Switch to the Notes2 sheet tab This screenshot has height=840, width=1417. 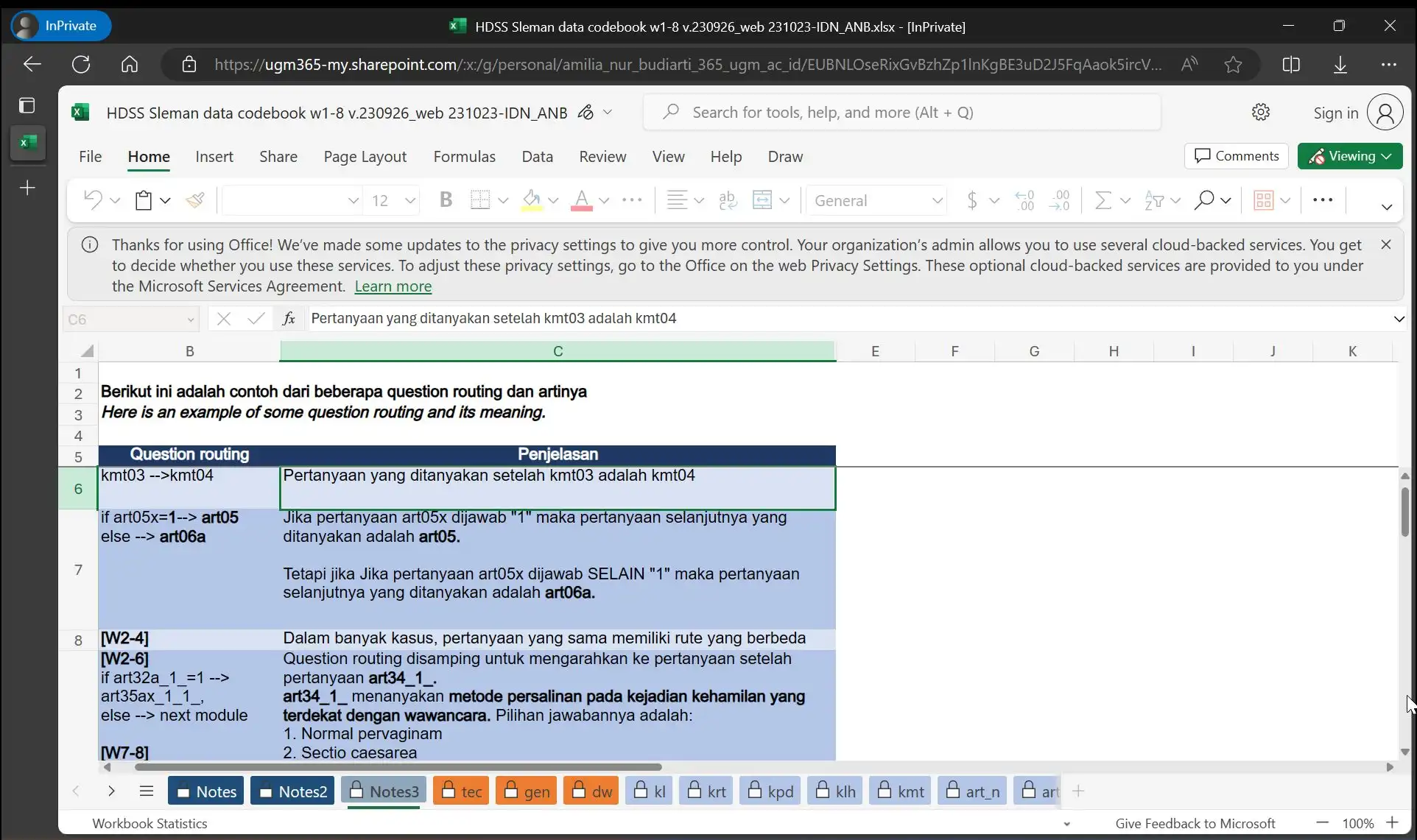[x=292, y=791]
